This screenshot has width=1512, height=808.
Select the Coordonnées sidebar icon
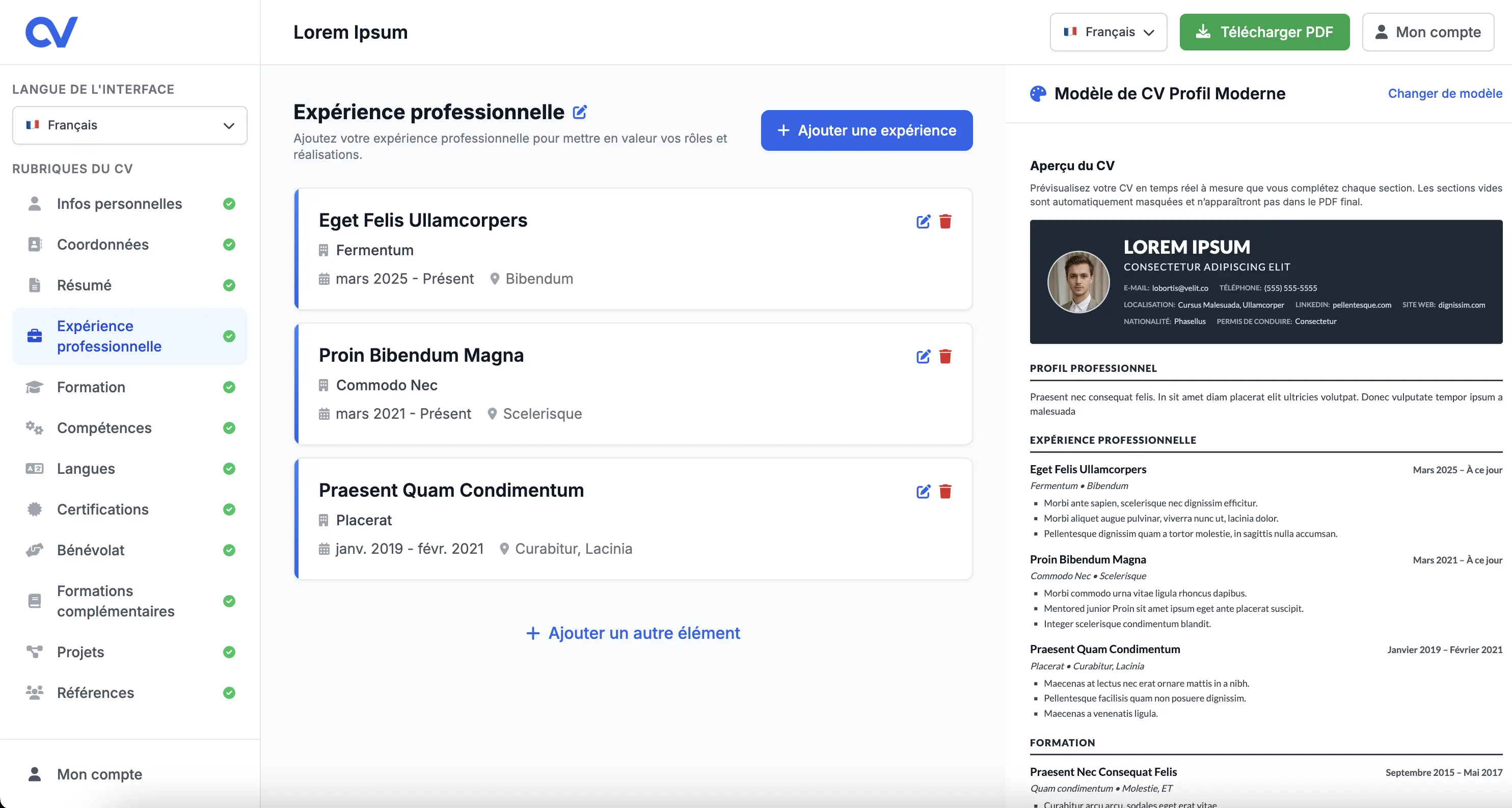click(34, 244)
